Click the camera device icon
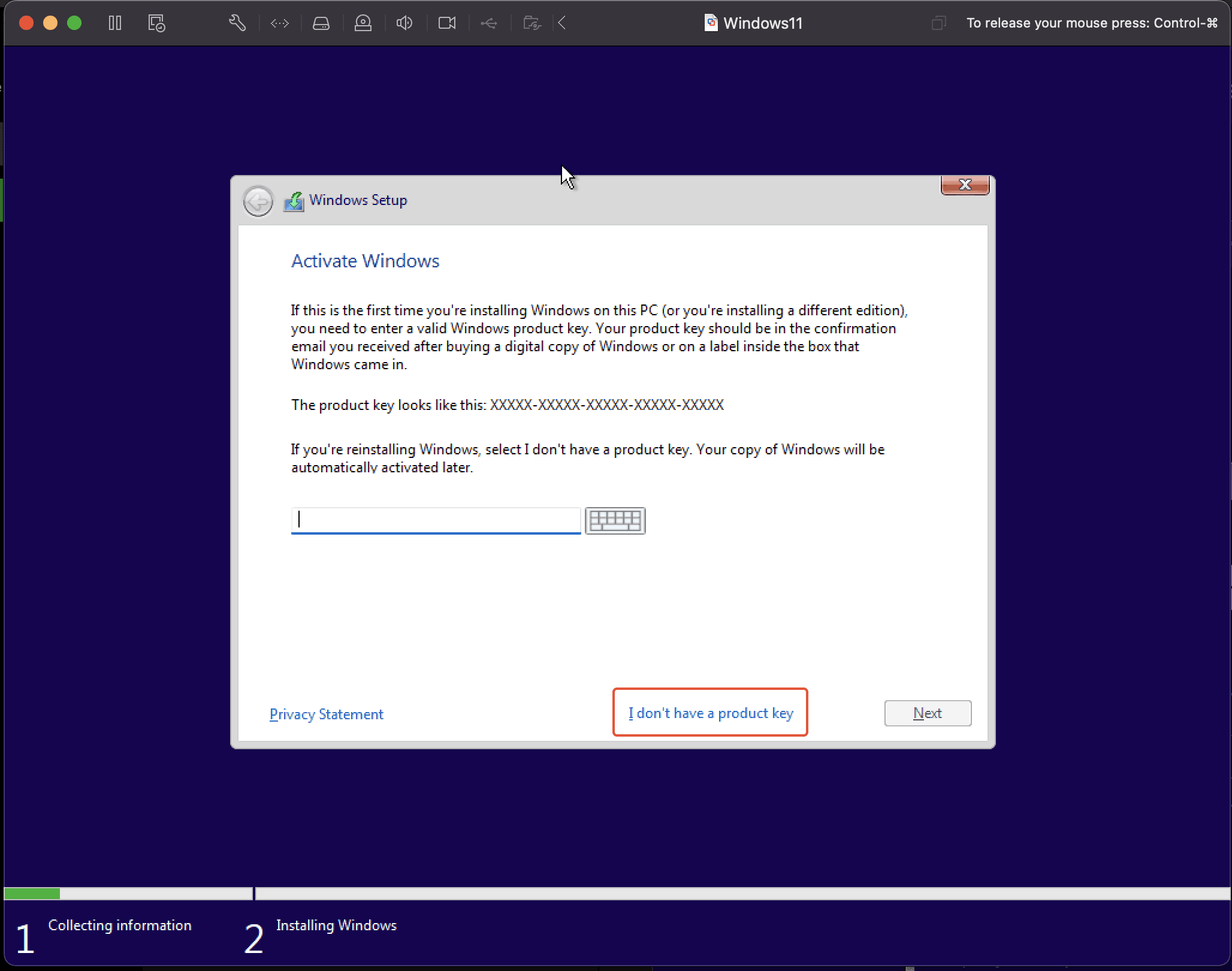Screen dimensions: 1232x971 (447, 23)
